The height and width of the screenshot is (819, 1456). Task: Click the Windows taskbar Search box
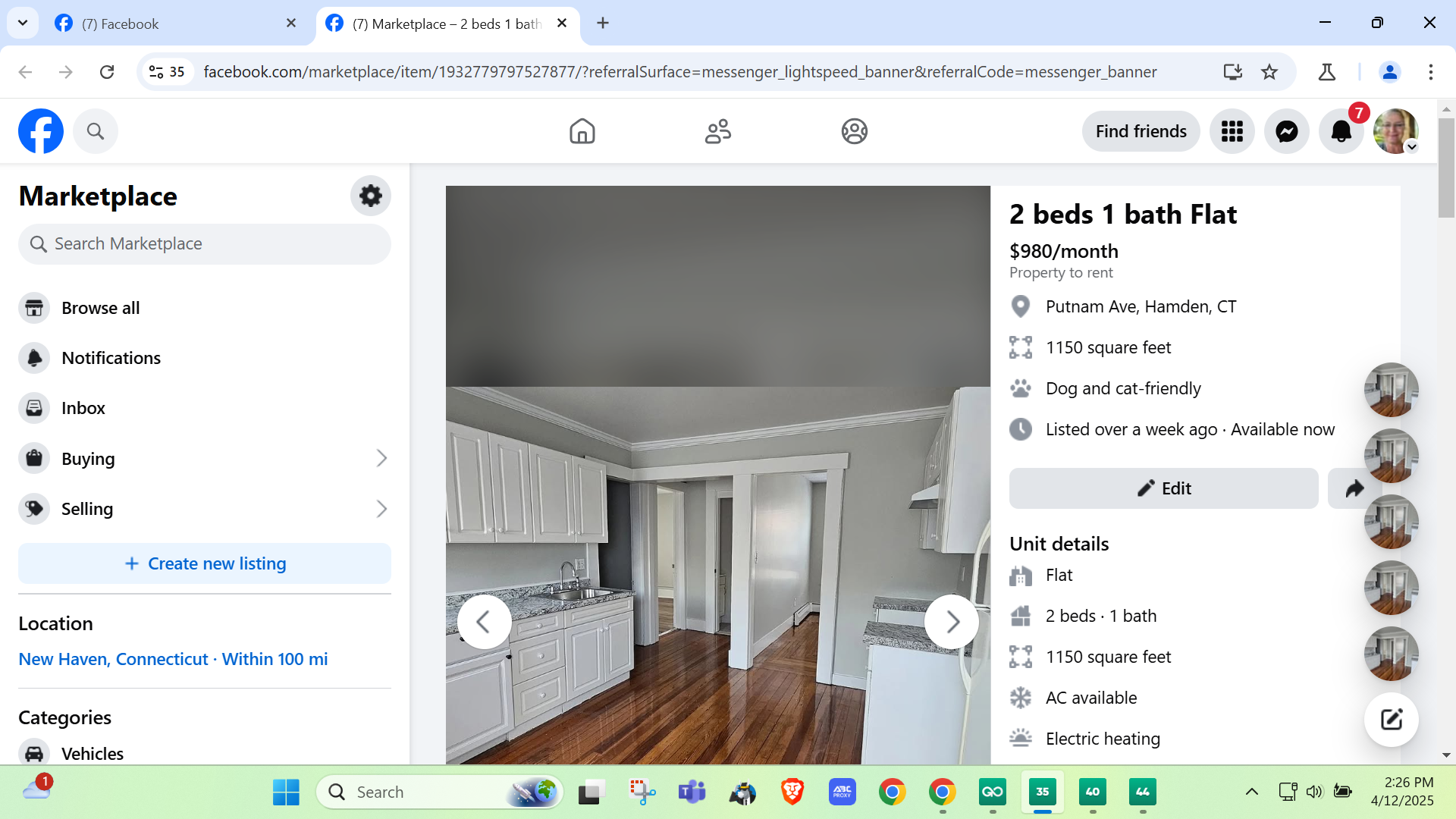pyautogui.click(x=440, y=792)
